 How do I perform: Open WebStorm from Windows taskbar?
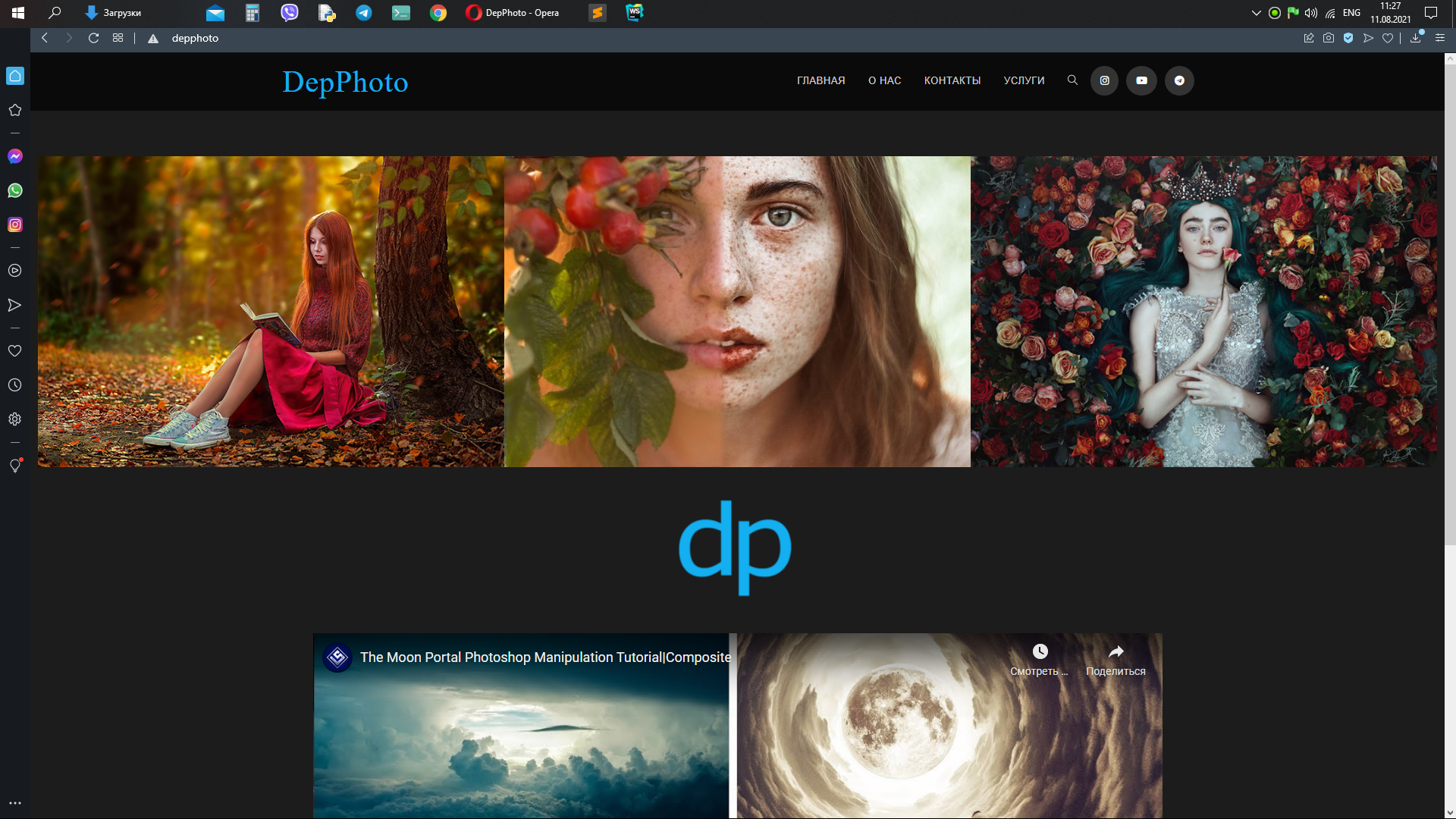click(x=635, y=13)
